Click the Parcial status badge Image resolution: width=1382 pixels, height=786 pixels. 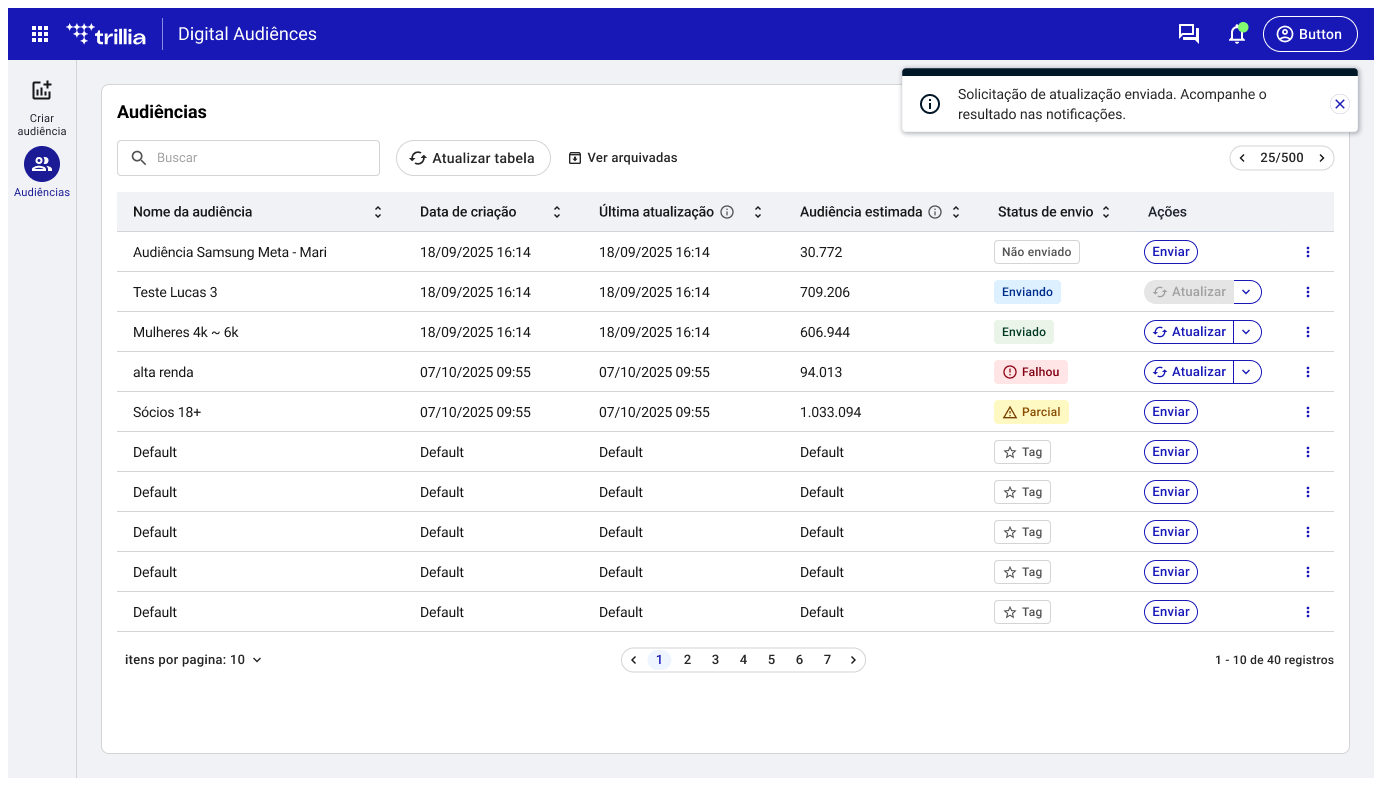[1031, 412]
